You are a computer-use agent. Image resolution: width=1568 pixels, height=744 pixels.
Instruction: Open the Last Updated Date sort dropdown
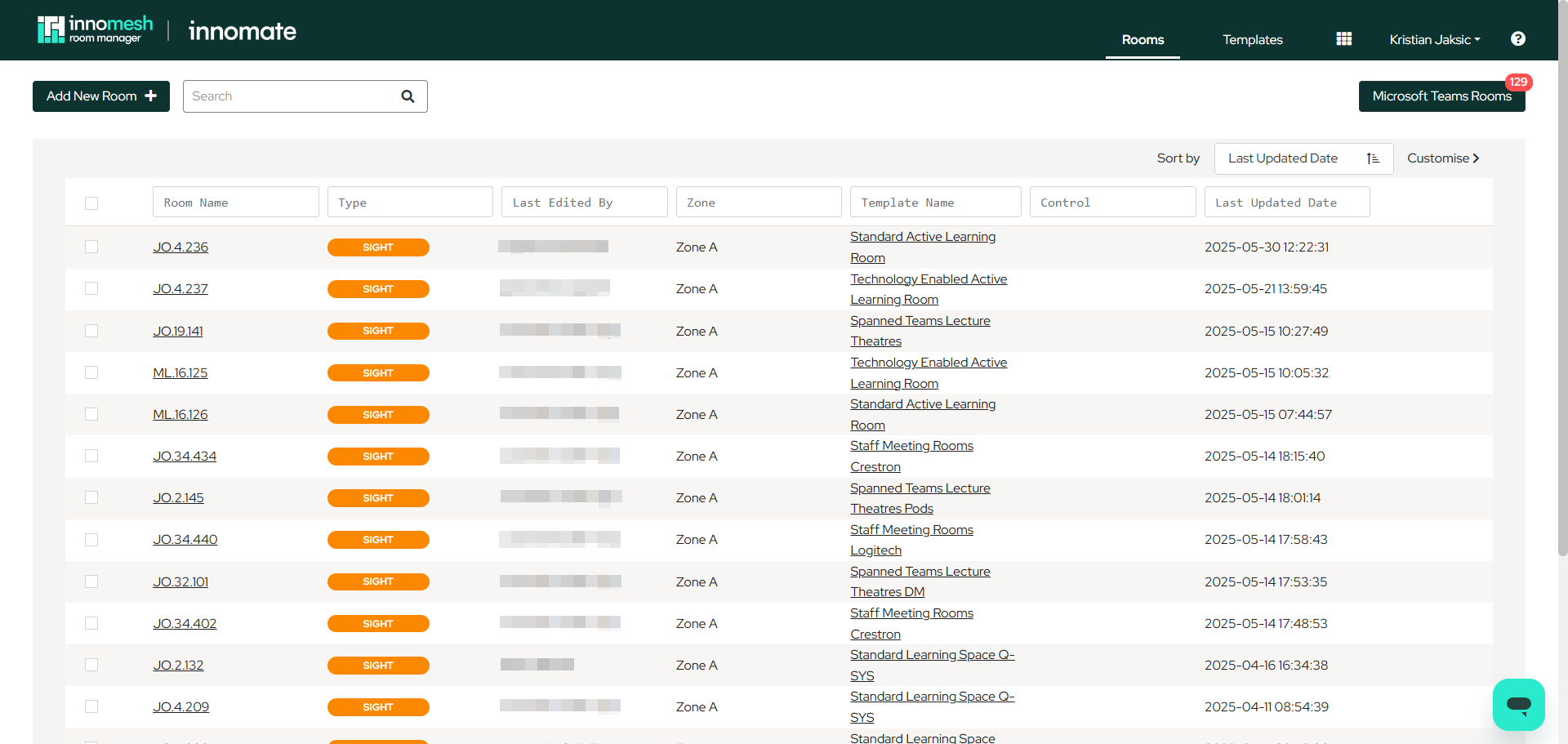coord(1303,158)
